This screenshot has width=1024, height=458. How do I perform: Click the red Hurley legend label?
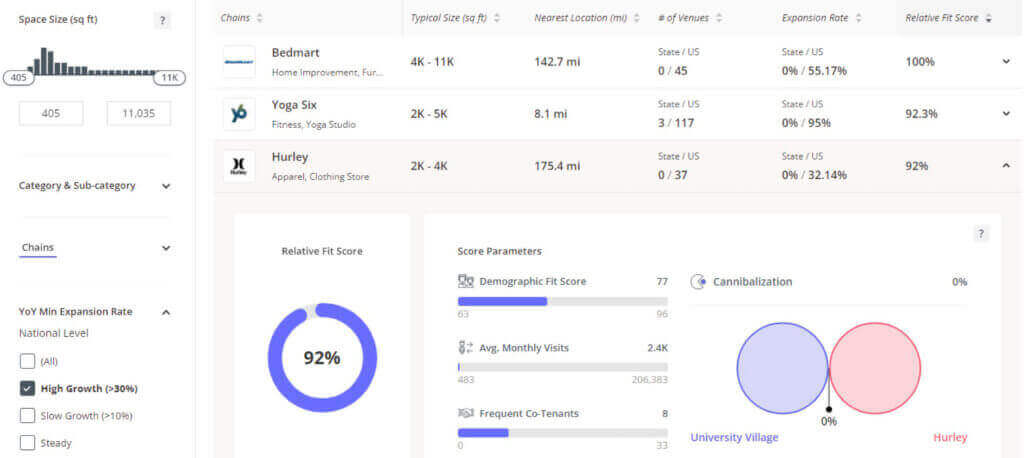coord(950,438)
